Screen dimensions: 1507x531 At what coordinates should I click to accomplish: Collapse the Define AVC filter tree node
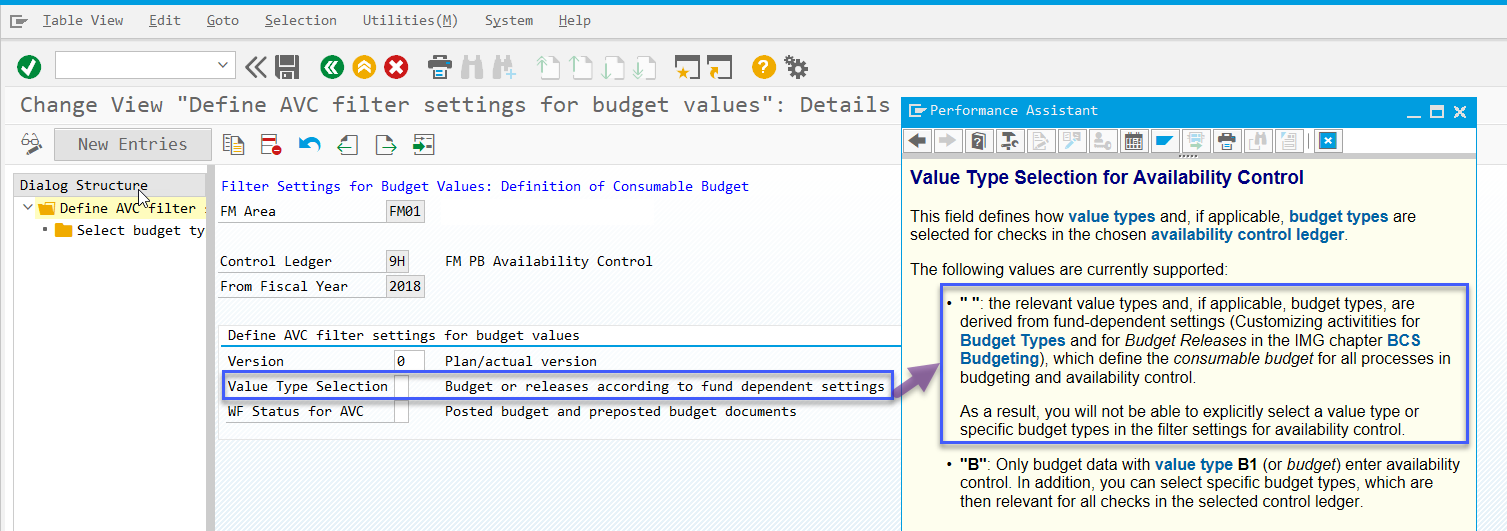[26, 208]
